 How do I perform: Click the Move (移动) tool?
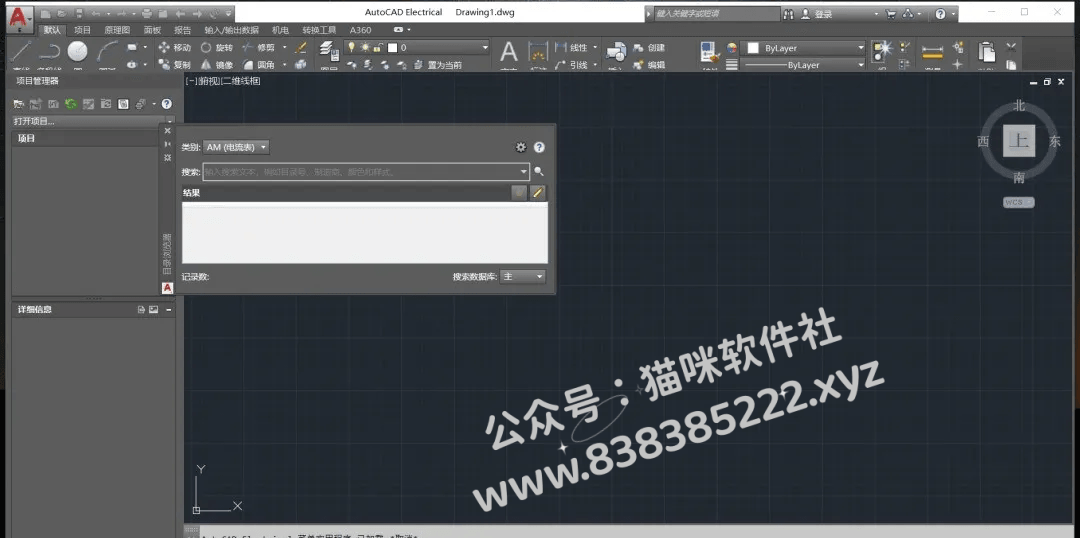point(174,48)
